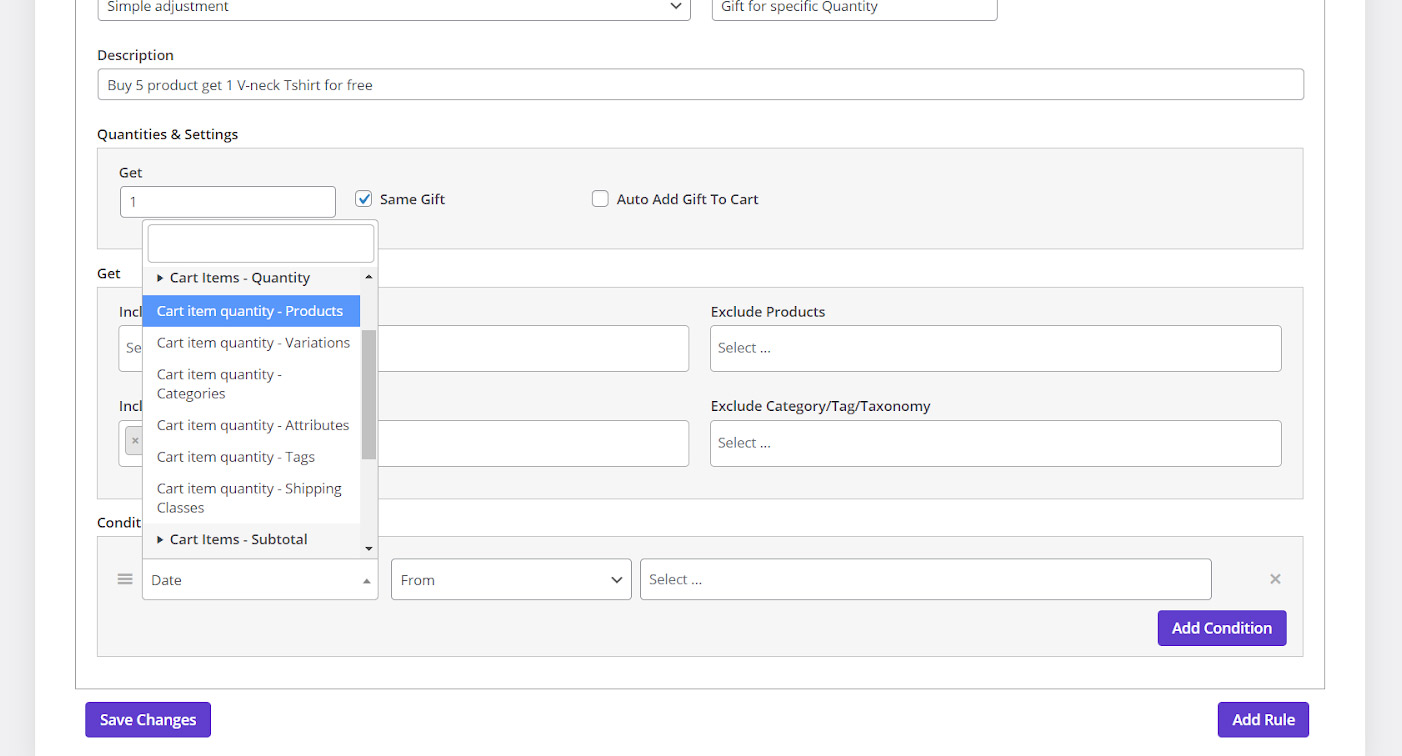This screenshot has height=756, width=1402.
Task: Enable Auto Add Gift To Cart
Action: click(600, 199)
